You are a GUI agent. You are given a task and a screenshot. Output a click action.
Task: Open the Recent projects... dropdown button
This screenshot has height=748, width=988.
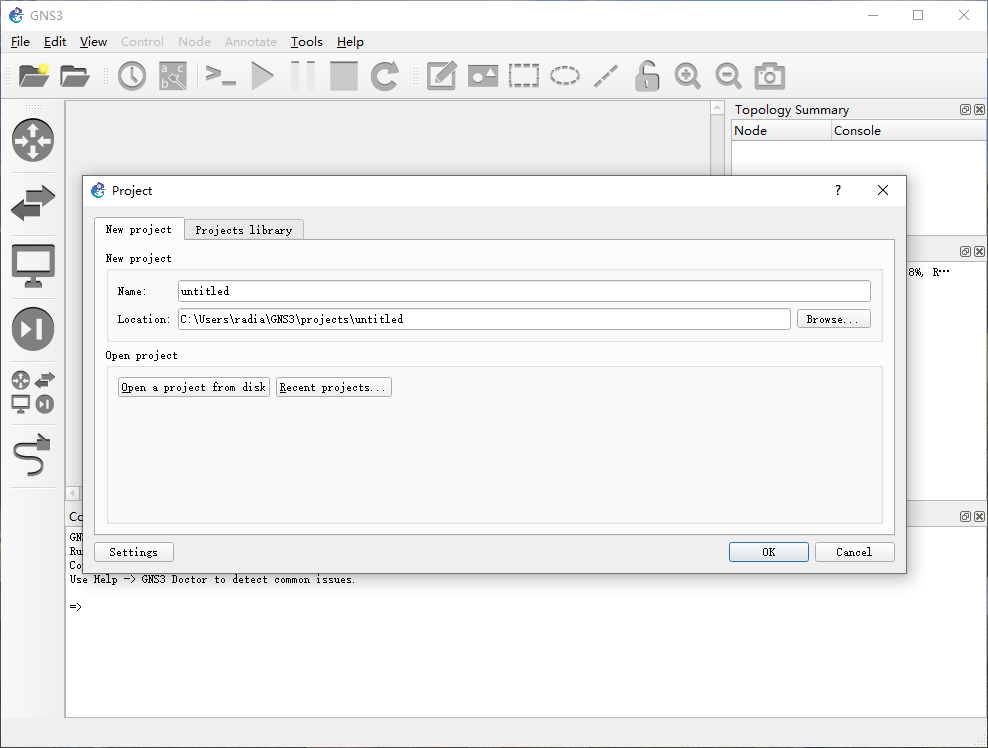point(334,387)
